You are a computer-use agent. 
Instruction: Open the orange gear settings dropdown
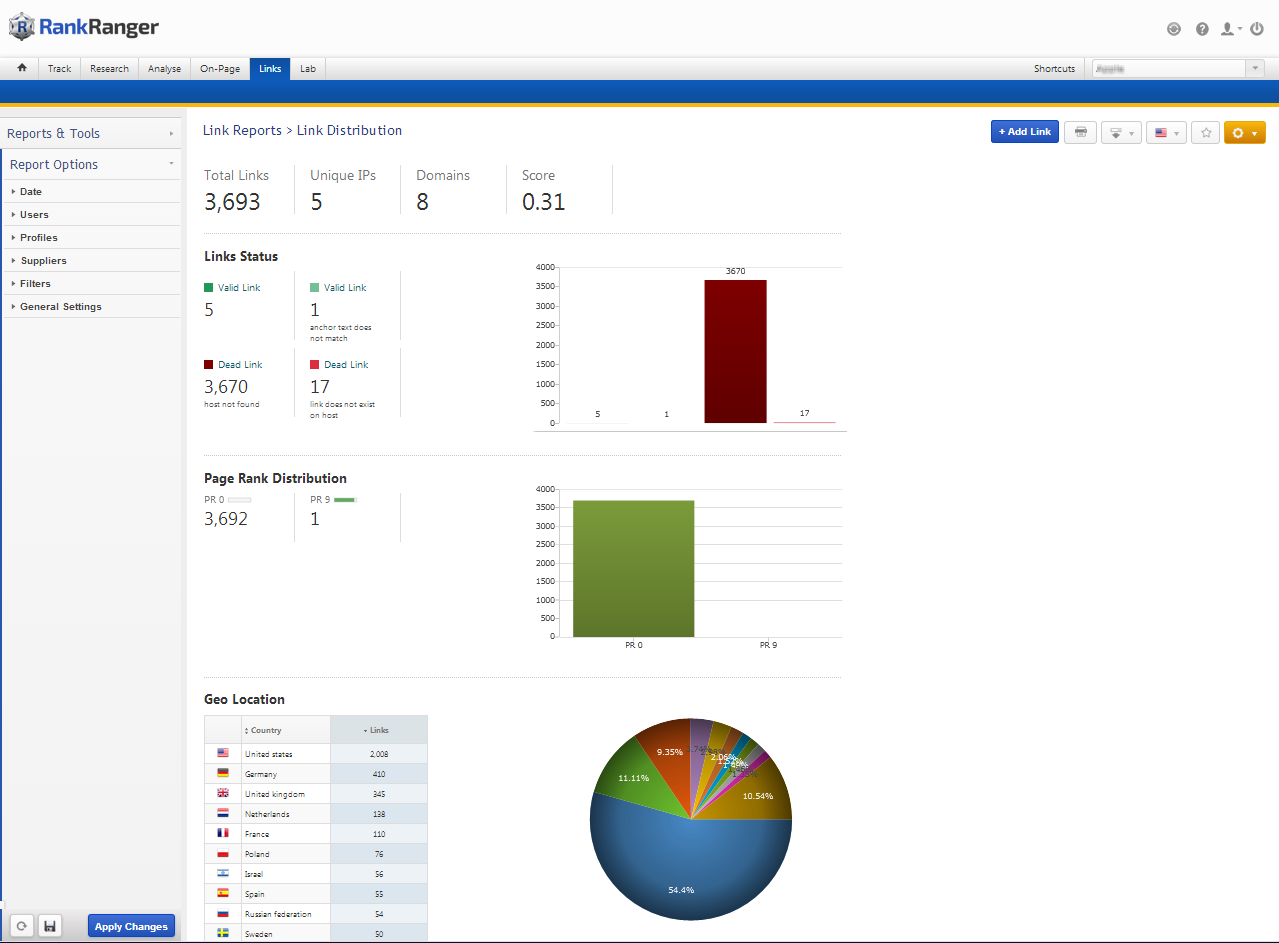(1244, 132)
